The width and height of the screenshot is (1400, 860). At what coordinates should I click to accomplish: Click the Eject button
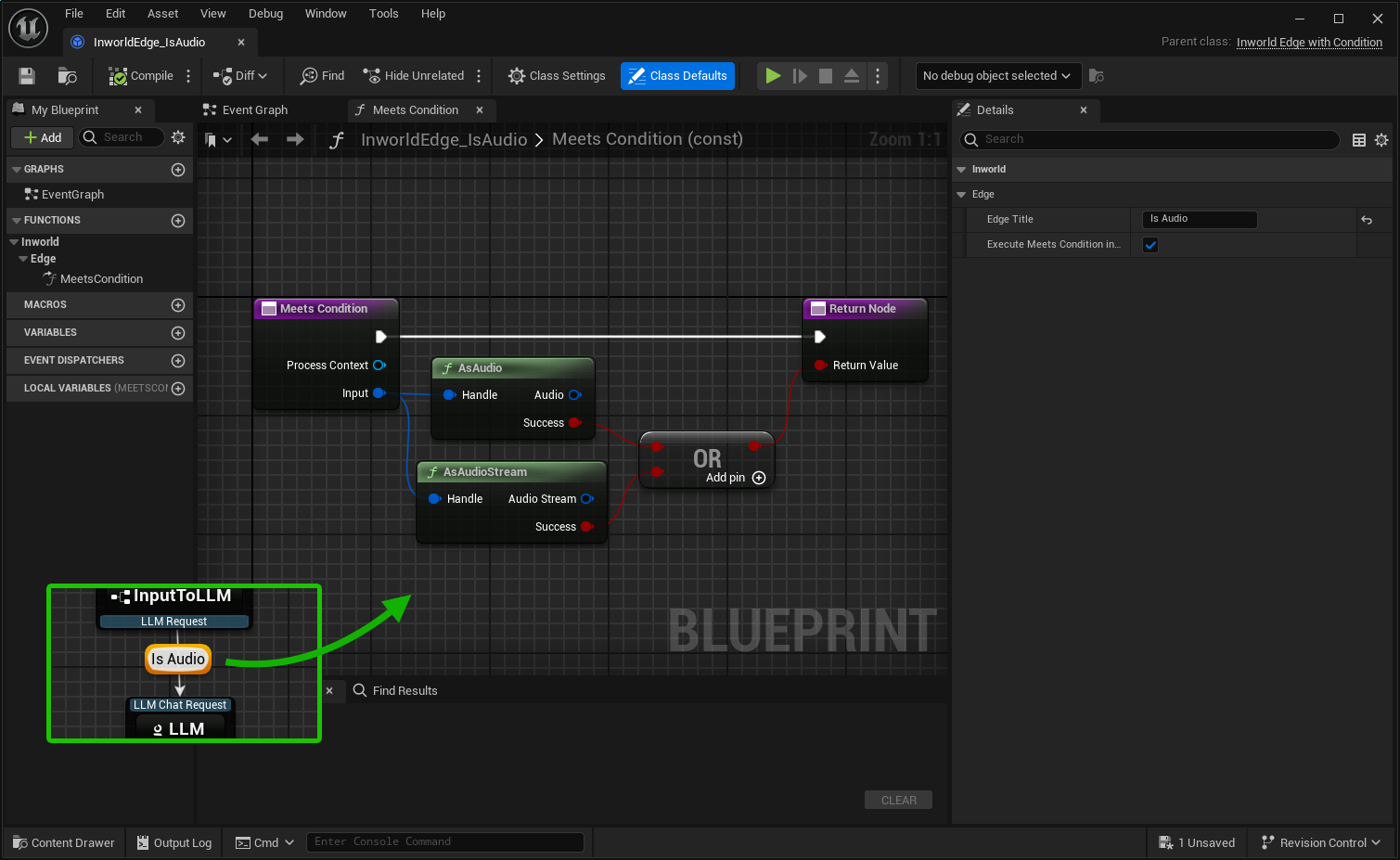pos(852,76)
